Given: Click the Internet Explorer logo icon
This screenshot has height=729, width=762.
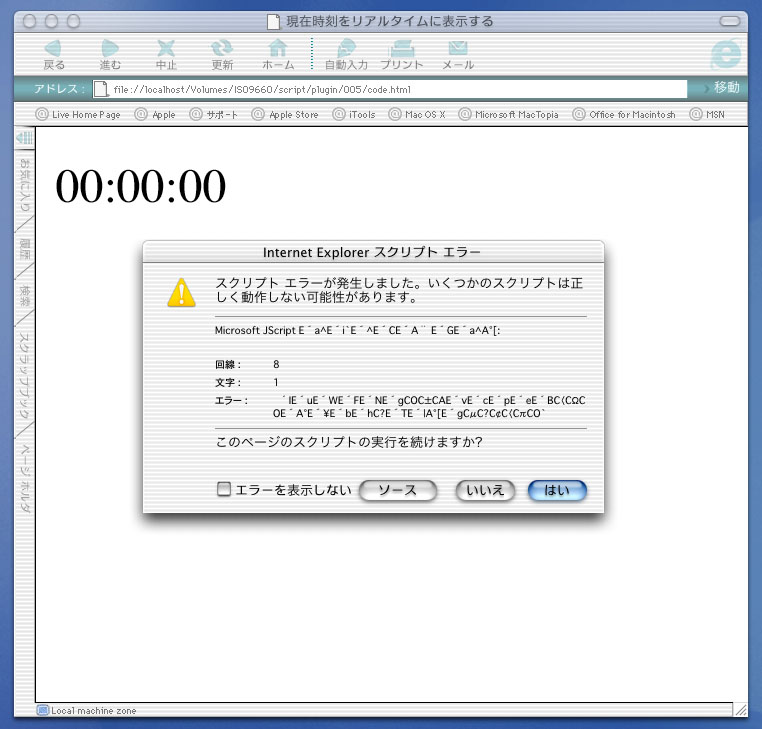Looking at the screenshot, I should pyautogui.click(x=726, y=54).
